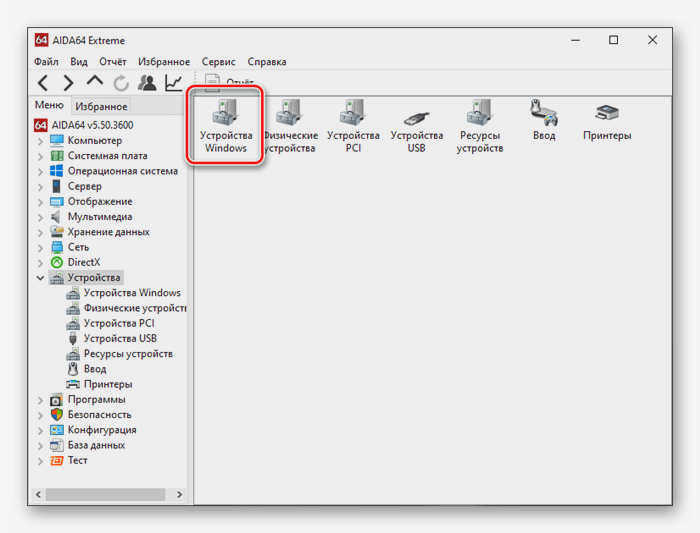Viewport: 700px width, 533px height.
Task: Collapse the Устройства tree node
Action: click(x=40, y=278)
